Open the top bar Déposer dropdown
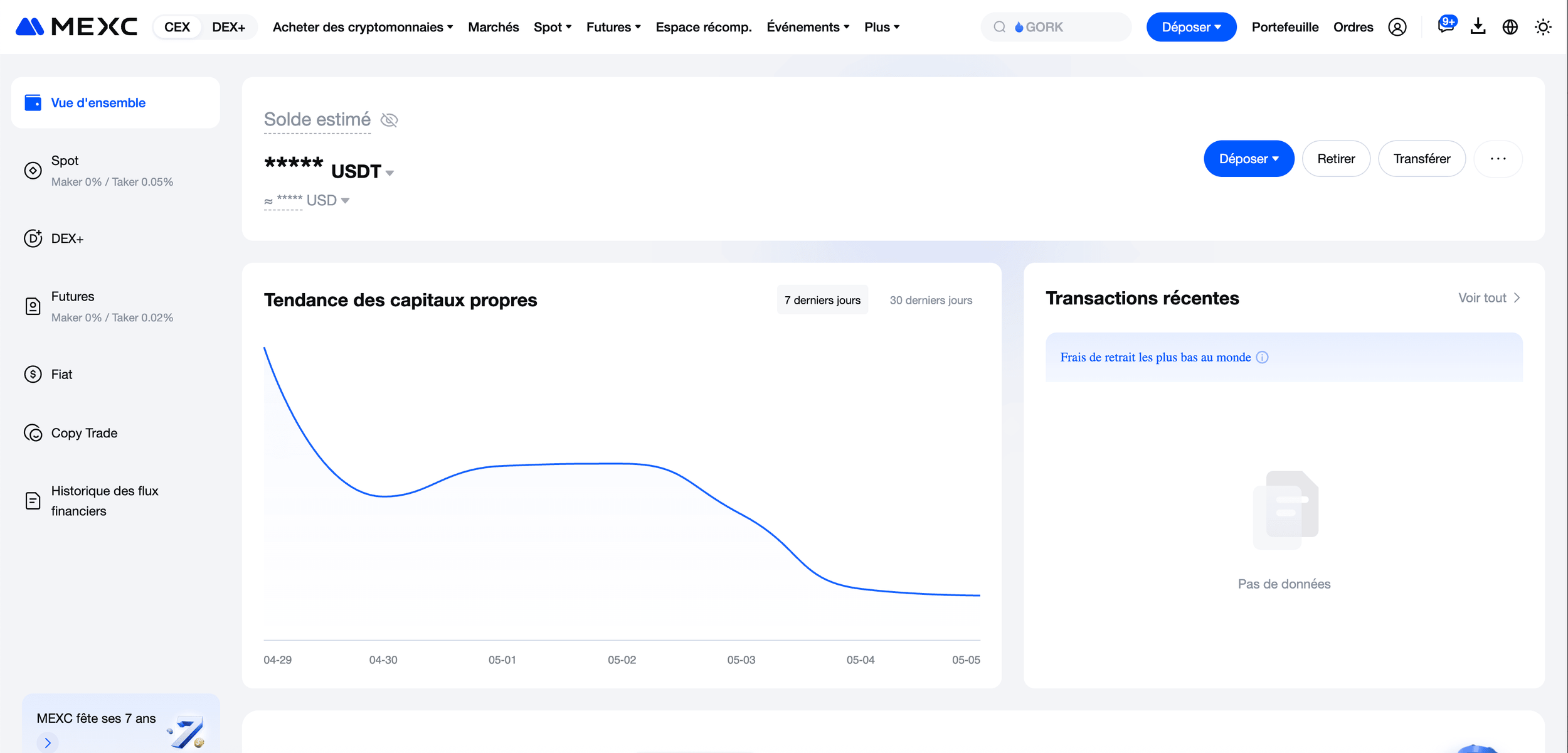Viewport: 1568px width, 753px height. point(1191,27)
